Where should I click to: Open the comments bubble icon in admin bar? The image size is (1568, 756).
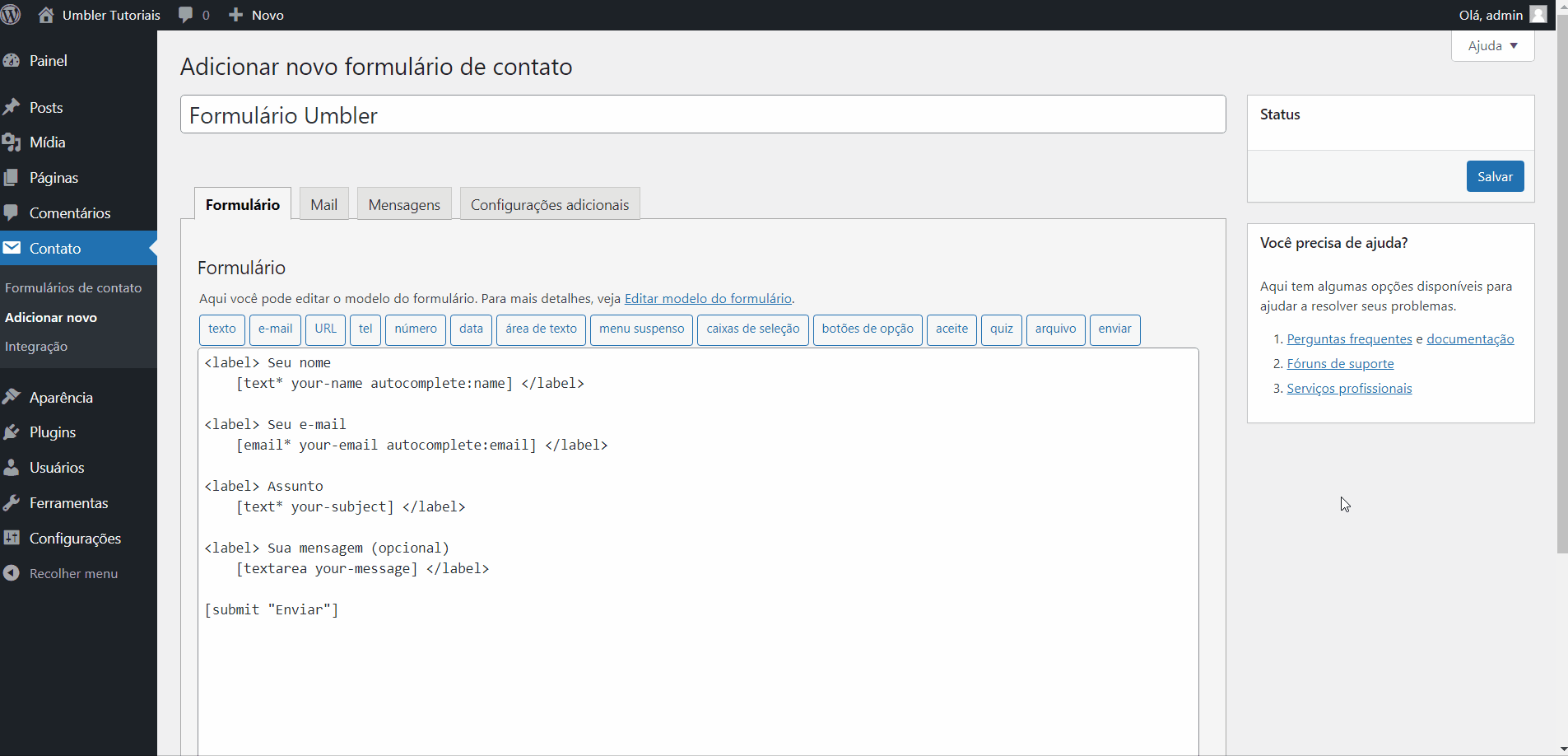186,15
